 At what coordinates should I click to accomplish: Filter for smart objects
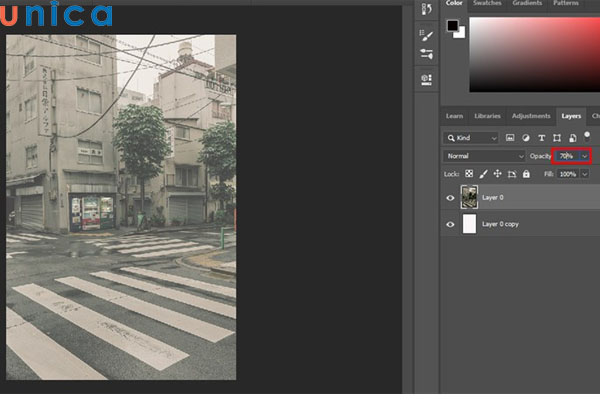(x=572, y=138)
